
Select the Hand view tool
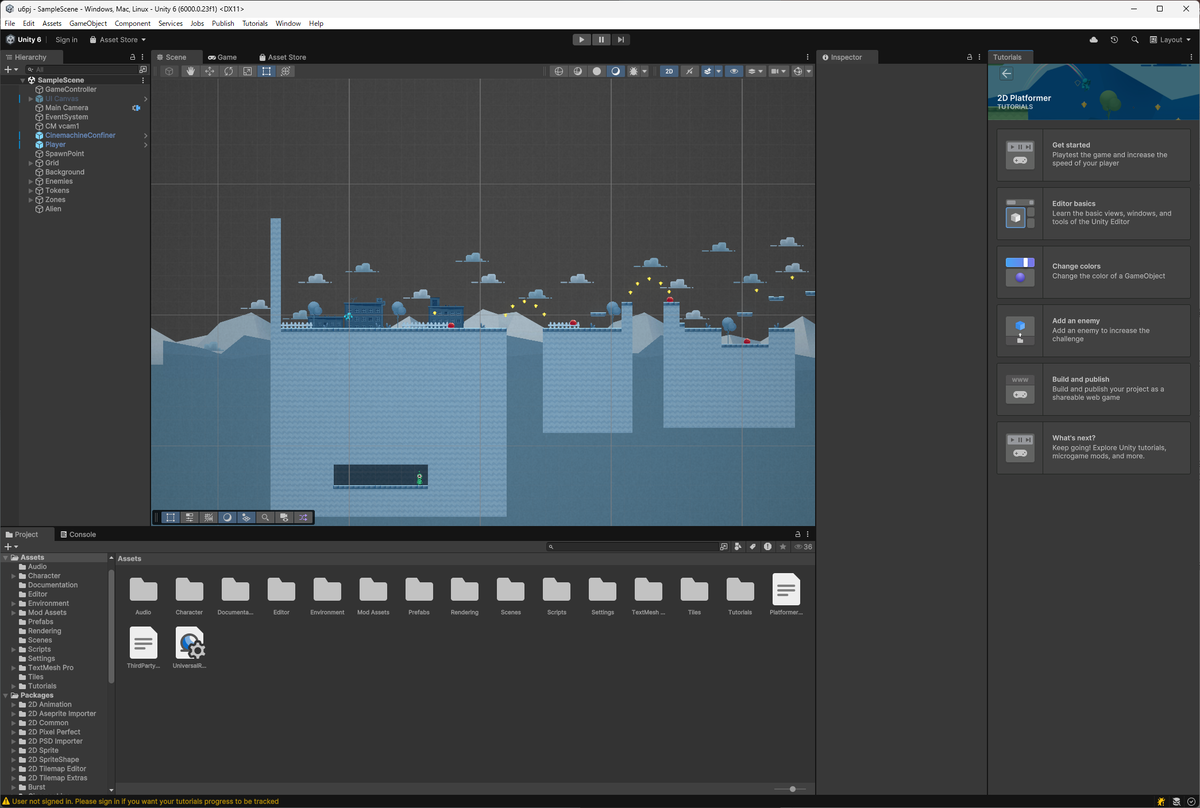(x=190, y=71)
